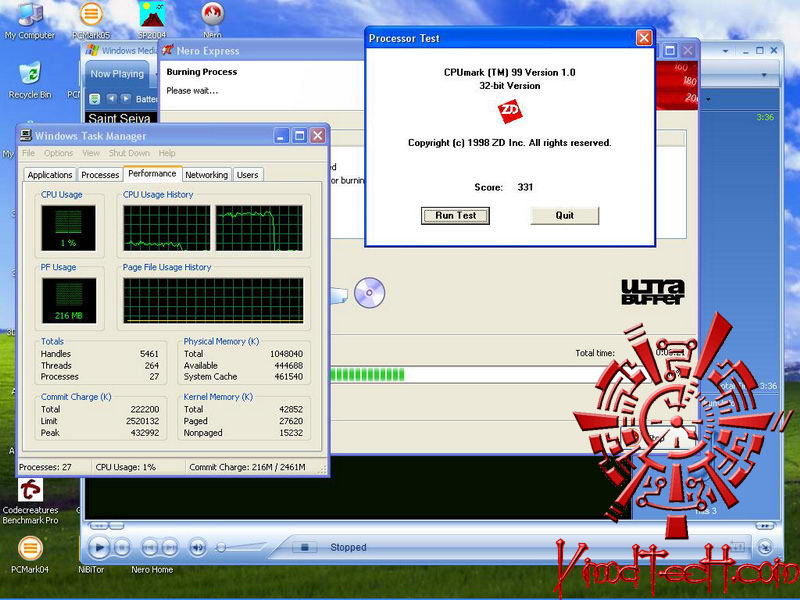
Task: Click the NiBiTor desktop label
Action: pyautogui.click(x=91, y=569)
